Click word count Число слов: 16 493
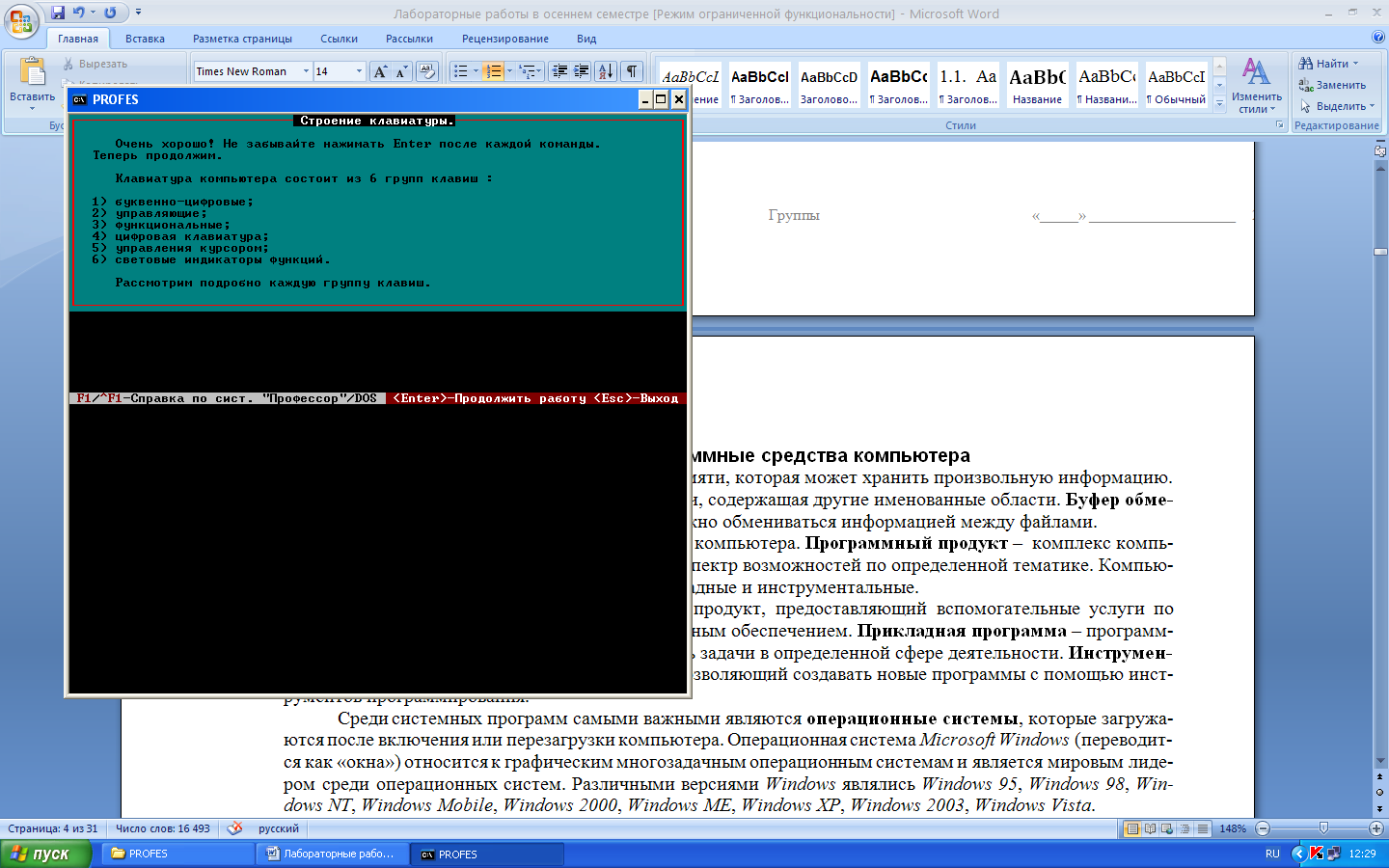1389x868 pixels. pos(163,828)
